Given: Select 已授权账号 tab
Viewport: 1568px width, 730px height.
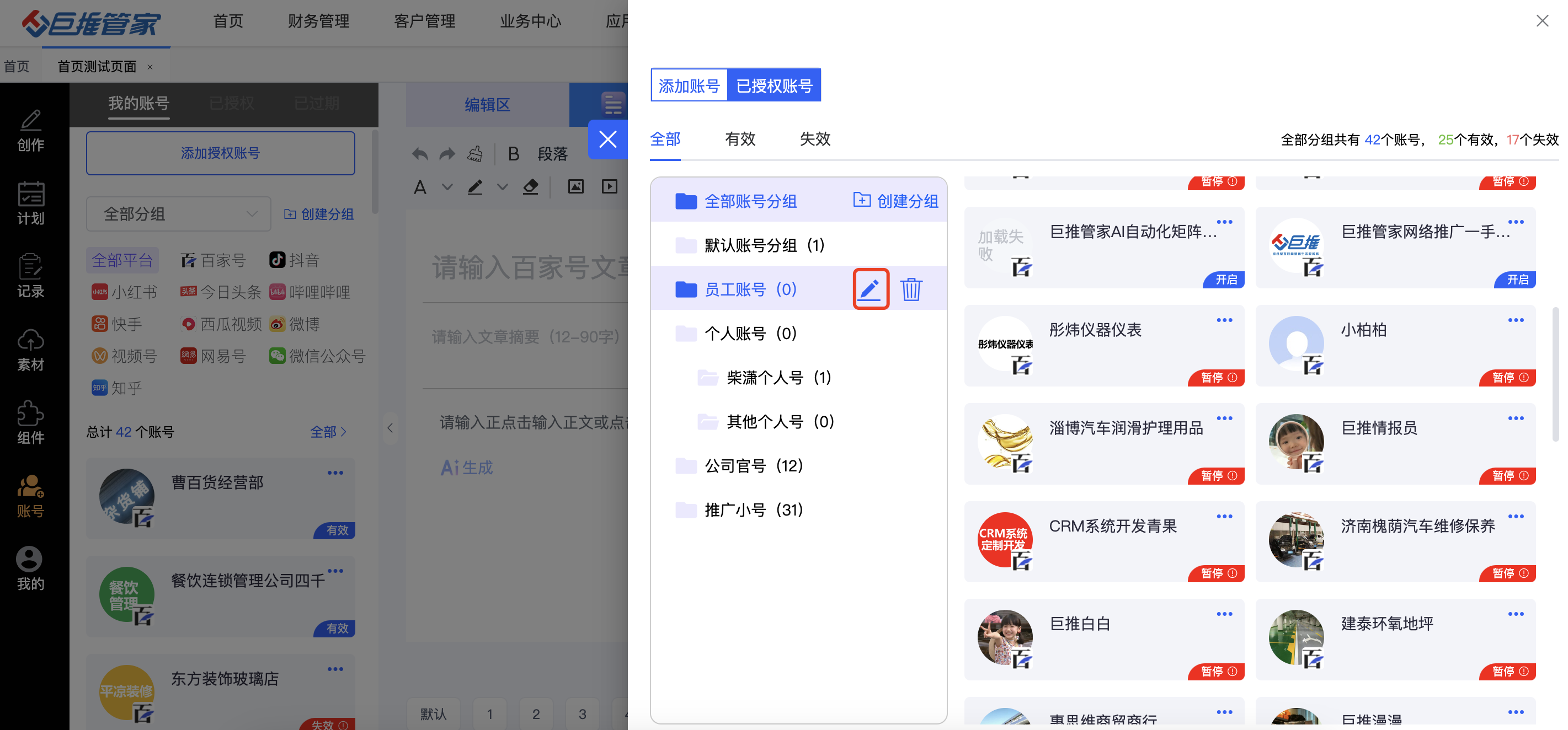Looking at the screenshot, I should 774,86.
